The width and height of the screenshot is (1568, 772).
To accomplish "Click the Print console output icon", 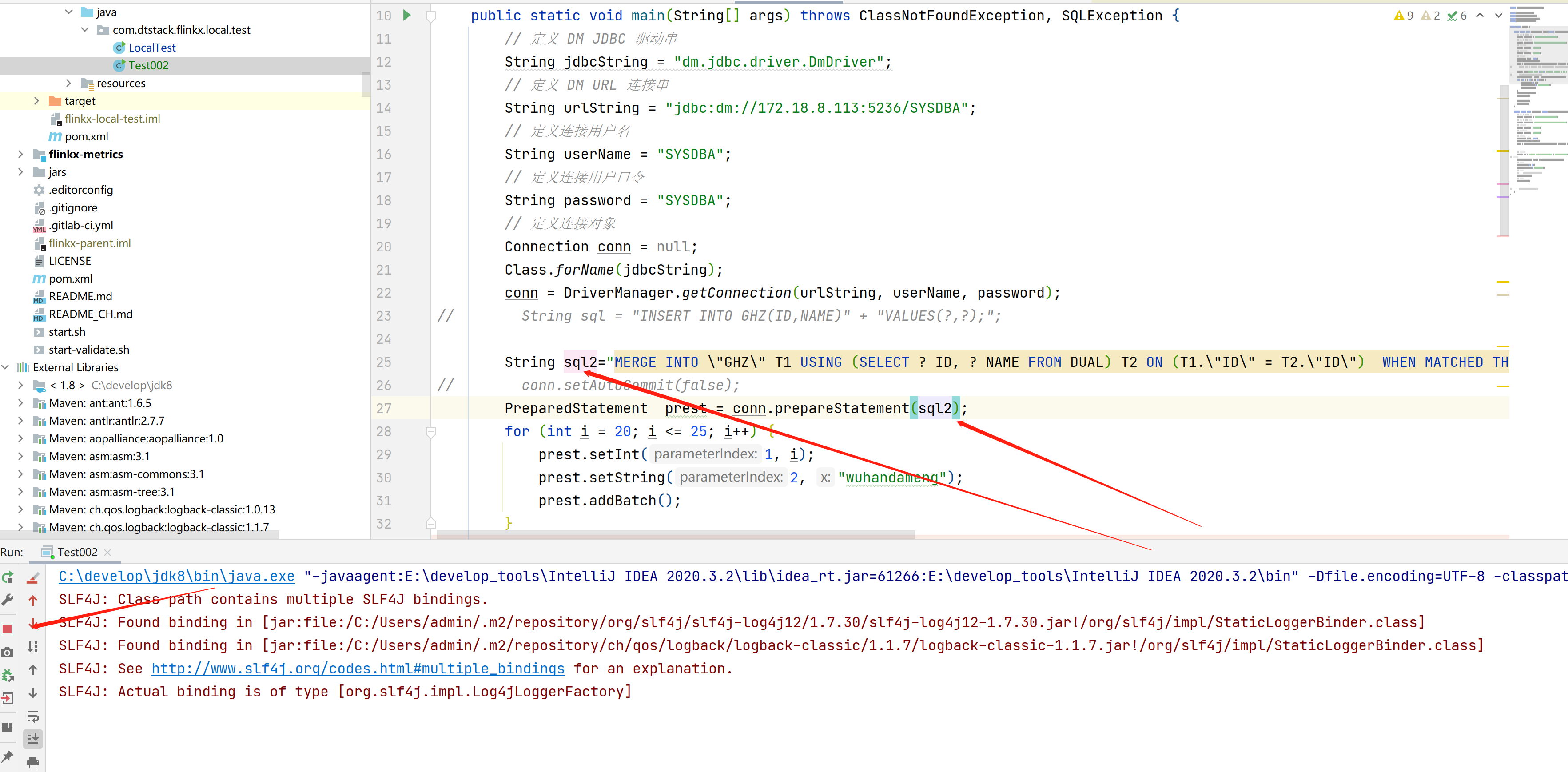I will coord(33,762).
